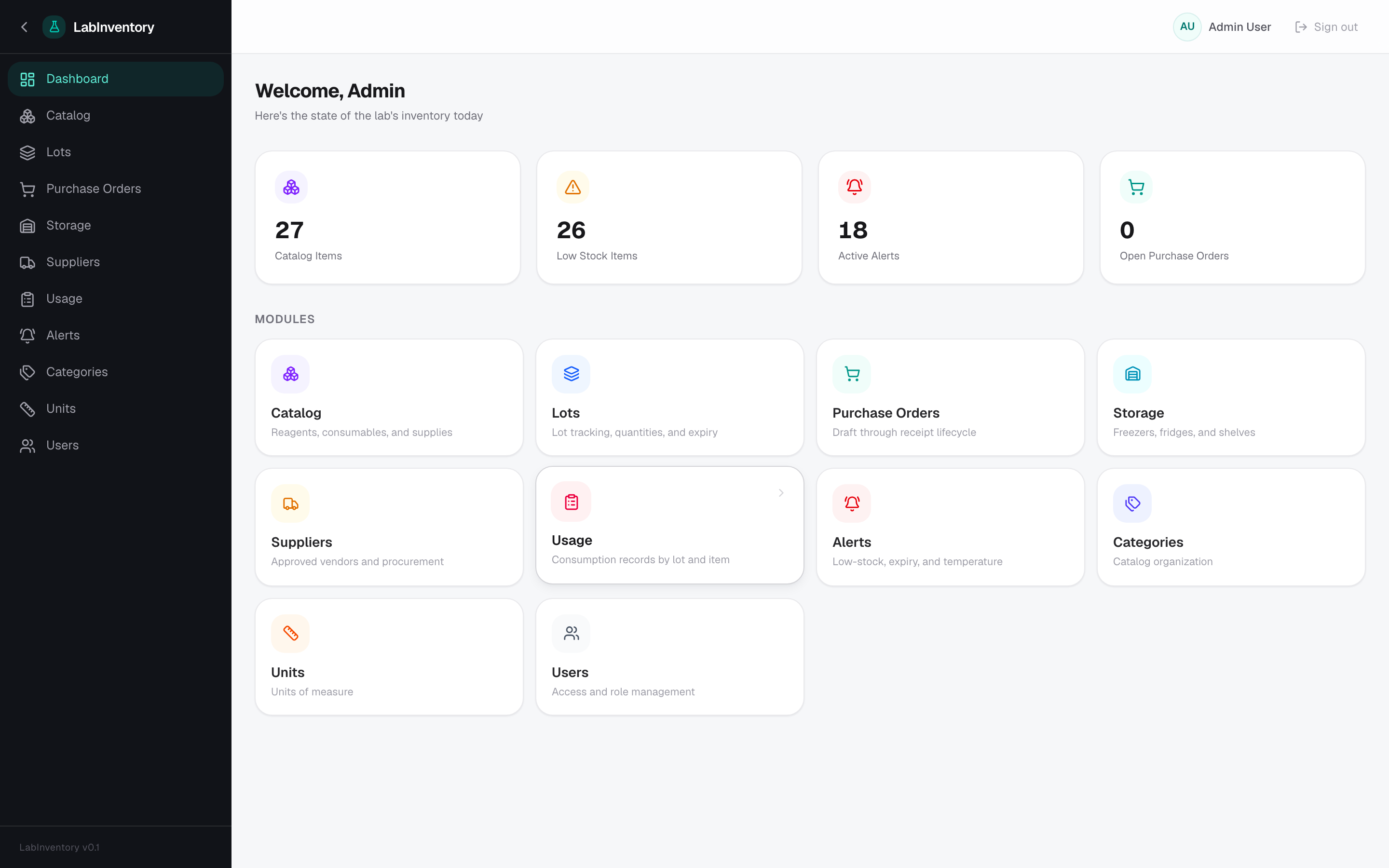Click the Units module ruler icon
Image resolution: width=1389 pixels, height=868 pixels.
(290, 634)
